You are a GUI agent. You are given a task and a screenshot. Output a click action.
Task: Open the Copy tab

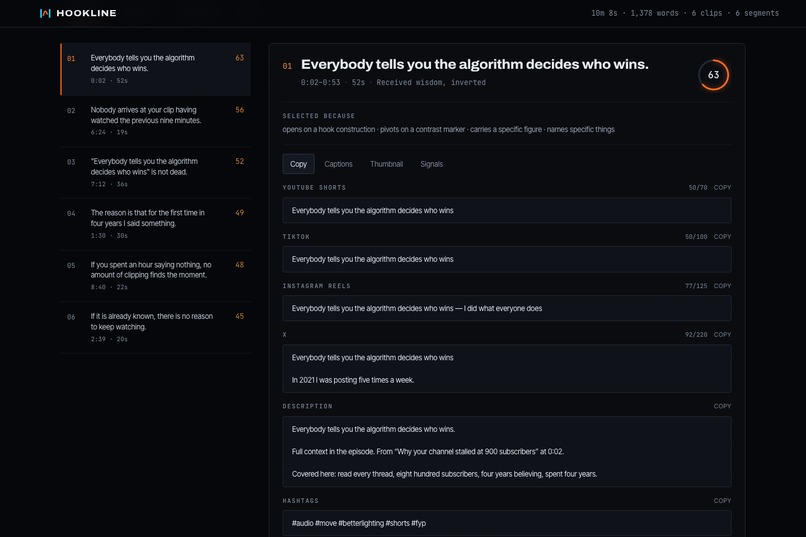[x=298, y=164]
